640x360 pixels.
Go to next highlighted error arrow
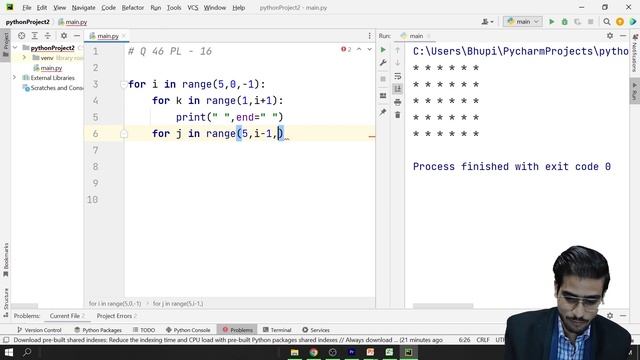pos(369,49)
